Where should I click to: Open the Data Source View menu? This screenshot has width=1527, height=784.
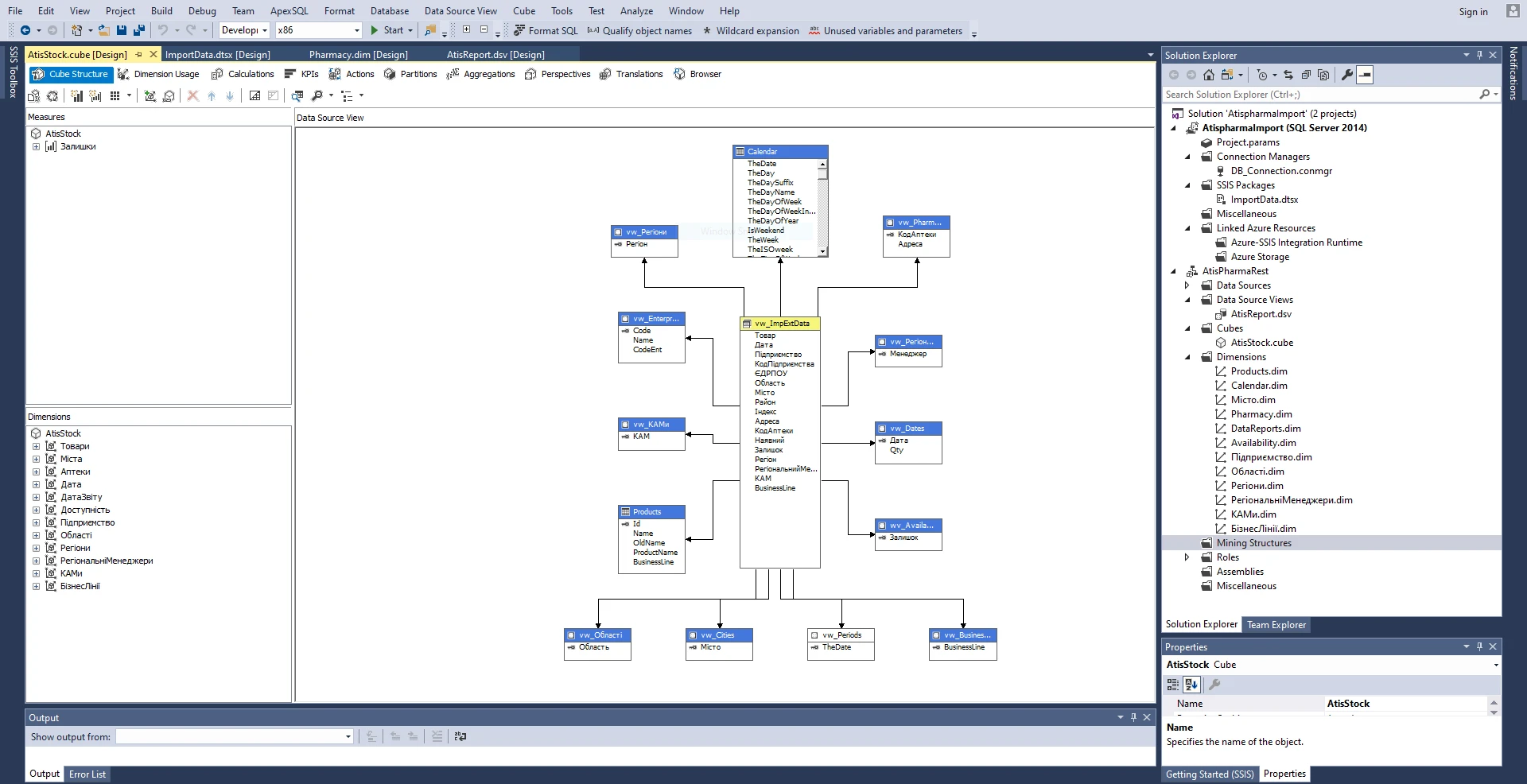point(460,11)
